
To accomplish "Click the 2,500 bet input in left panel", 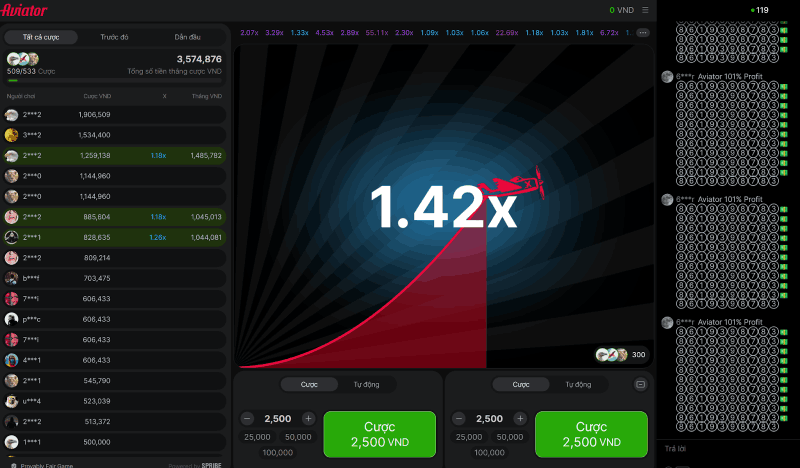I will (278, 418).
